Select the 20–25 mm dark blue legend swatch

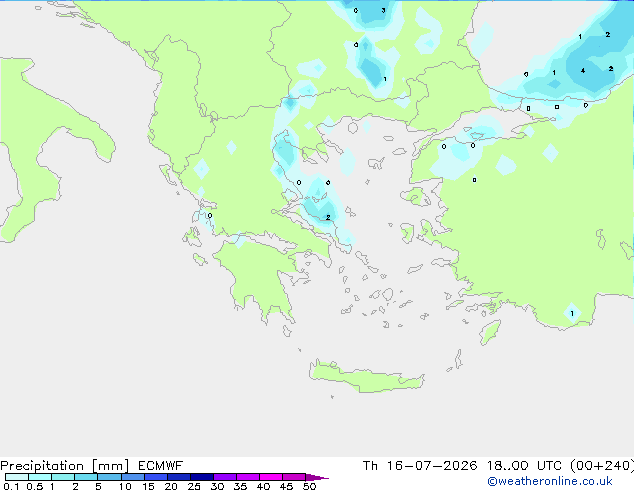coord(179,477)
